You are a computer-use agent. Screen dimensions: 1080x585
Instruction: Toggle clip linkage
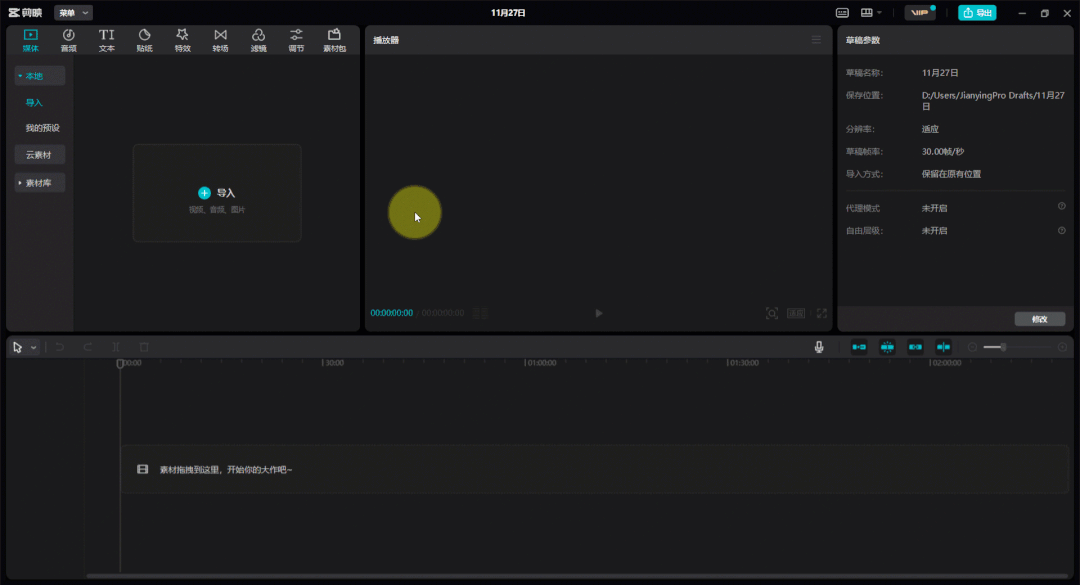(915, 347)
